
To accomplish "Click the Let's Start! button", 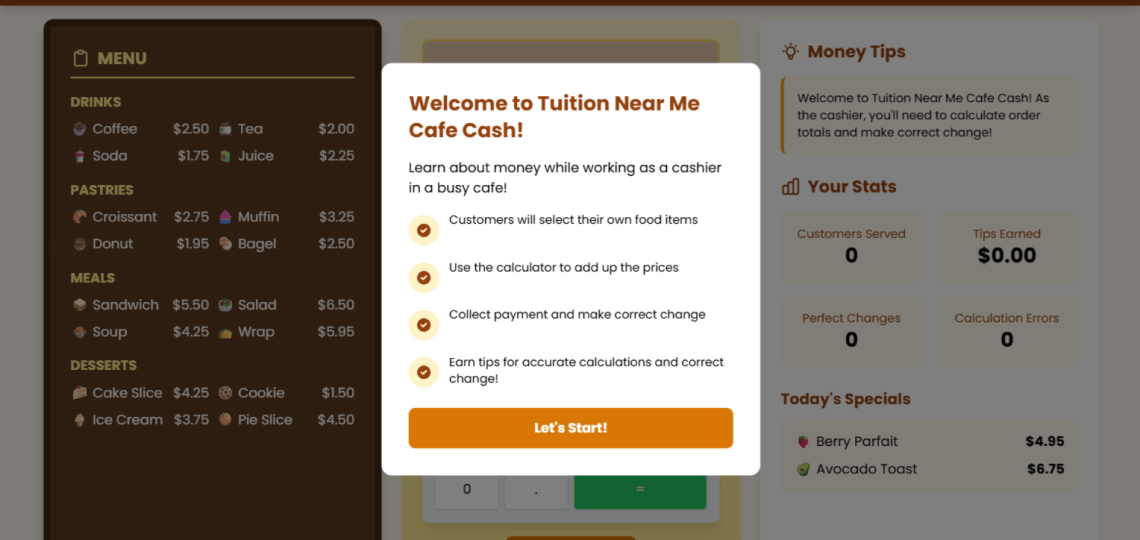I will pos(570,428).
